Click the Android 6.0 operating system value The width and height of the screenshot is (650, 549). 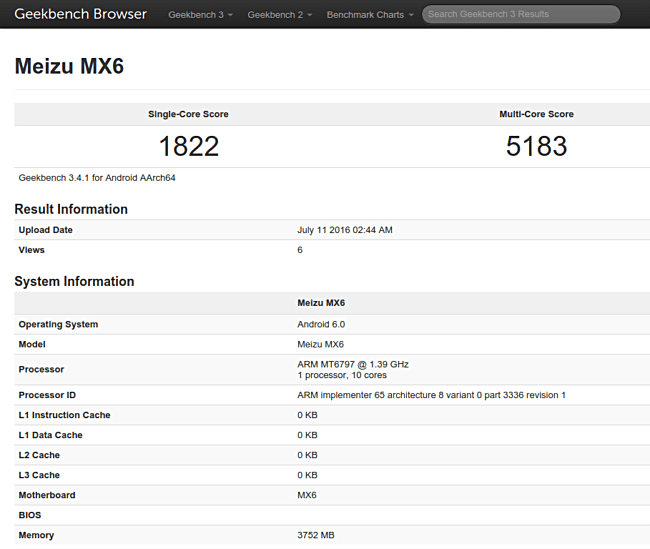[x=321, y=324]
